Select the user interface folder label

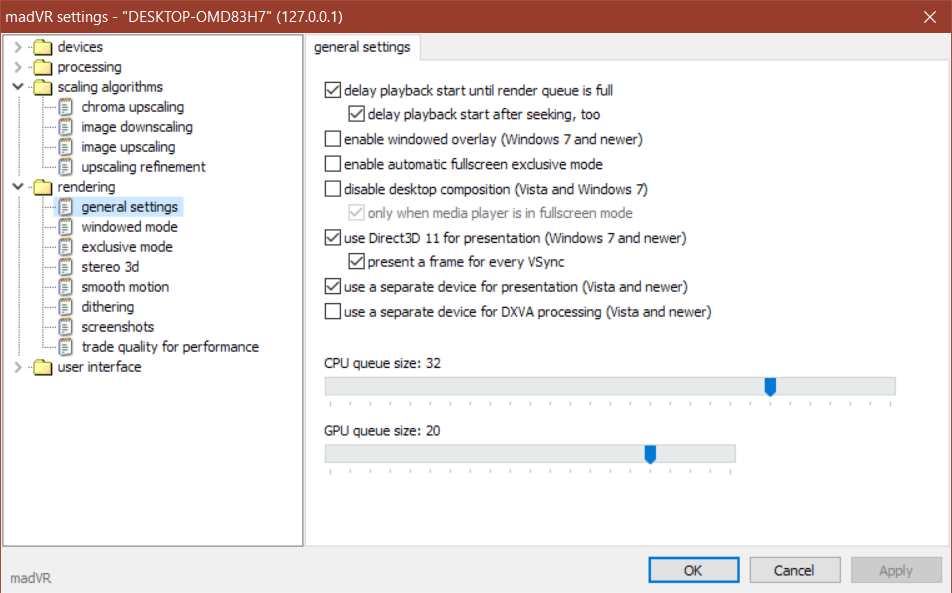(x=100, y=367)
